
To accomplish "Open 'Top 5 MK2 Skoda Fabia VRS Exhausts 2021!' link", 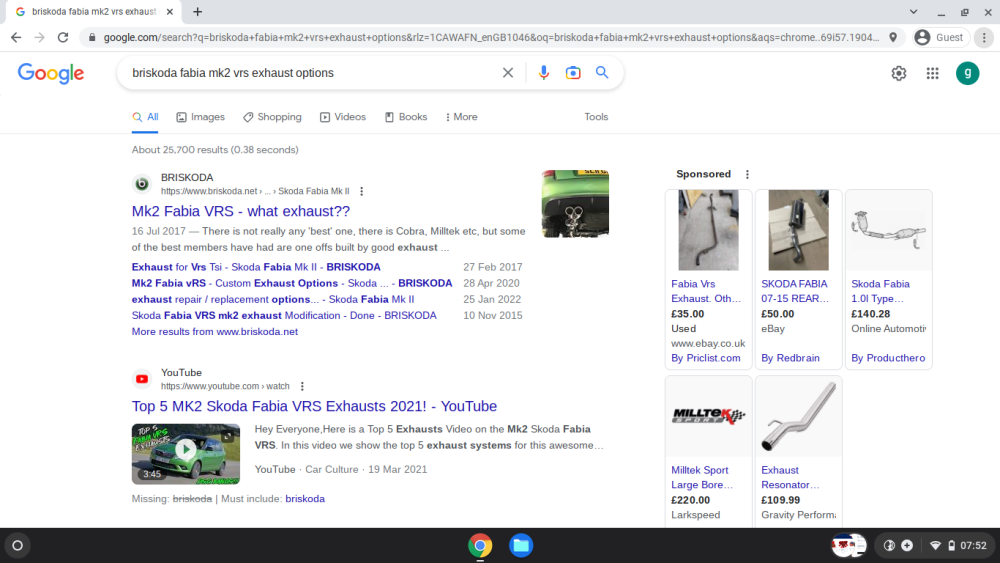I will [x=314, y=406].
